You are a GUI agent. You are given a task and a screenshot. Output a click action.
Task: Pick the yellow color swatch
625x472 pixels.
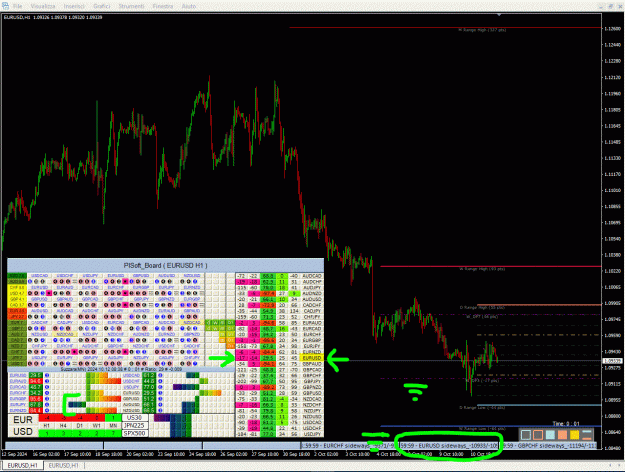(x=574, y=435)
